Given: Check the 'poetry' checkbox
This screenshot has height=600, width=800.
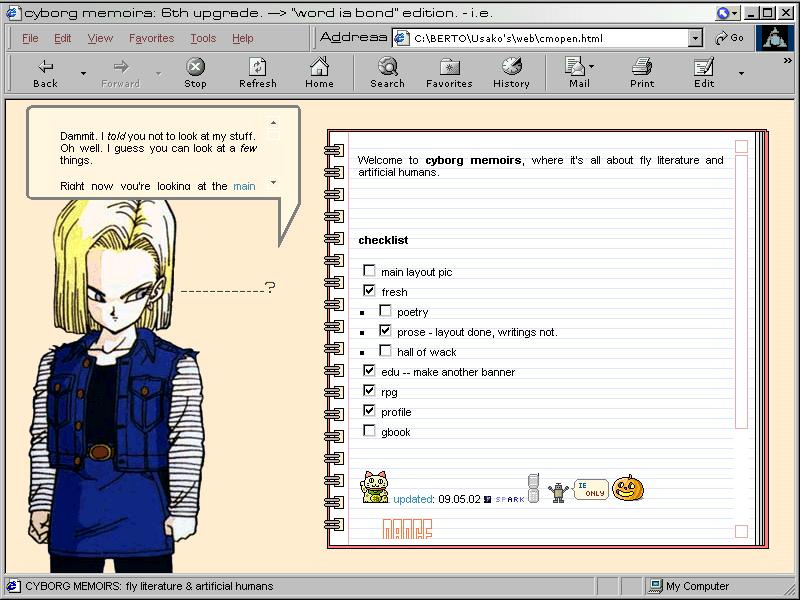Looking at the screenshot, I should 385,310.
